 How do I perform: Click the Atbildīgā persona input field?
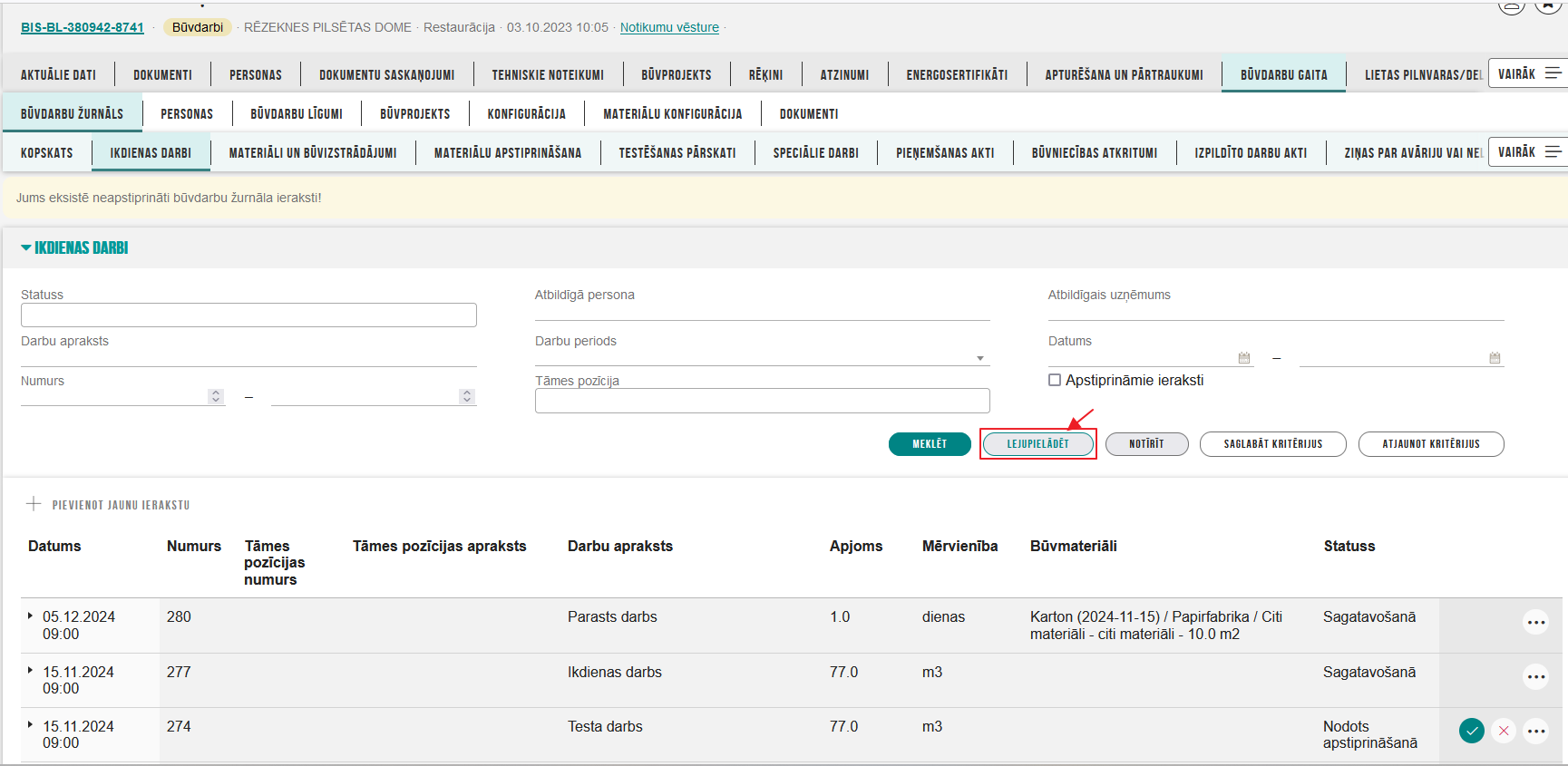(762, 312)
